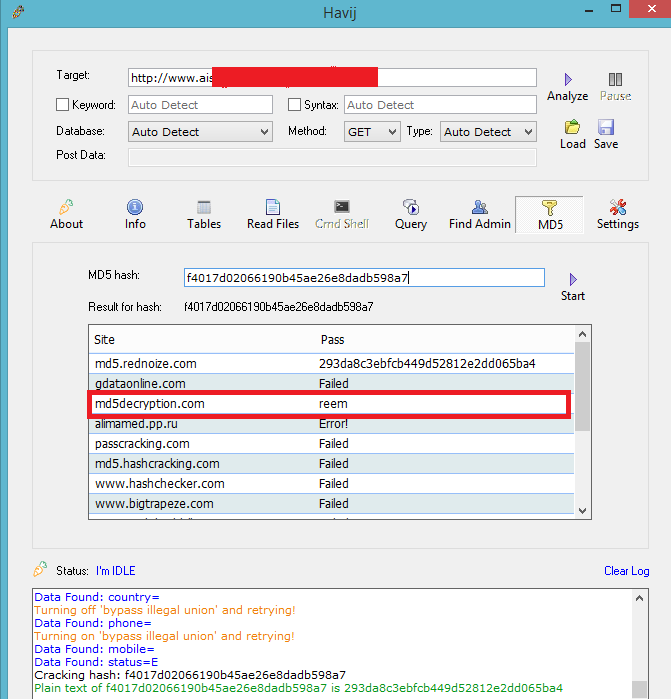The image size is (671, 699).
Task: Click the 'Turning on bypass illegal union' log line
Action: coord(165,636)
